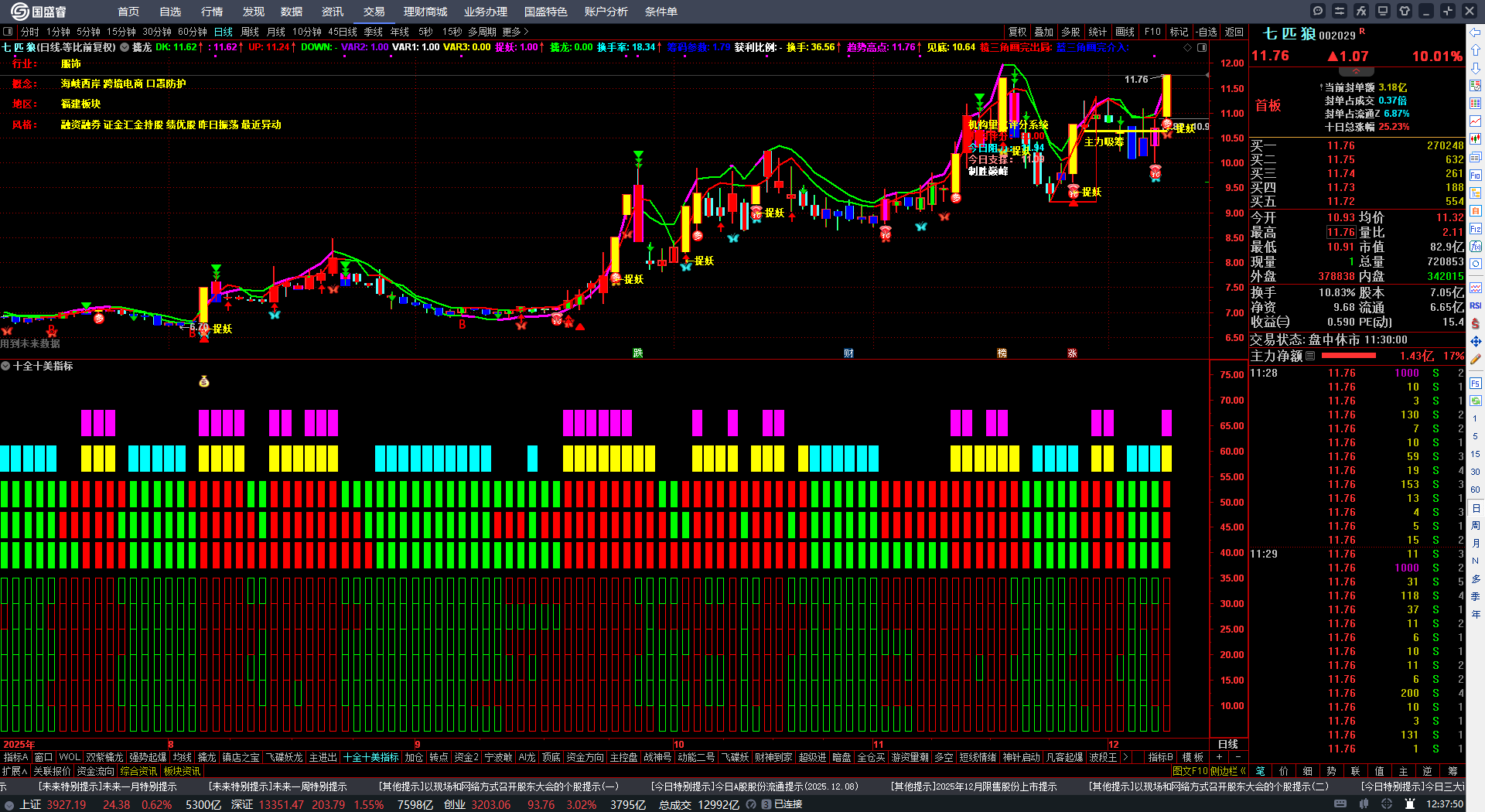Click the FS icon in right sidebar
Image resolution: width=1485 pixels, height=812 pixels.
click(1476, 384)
